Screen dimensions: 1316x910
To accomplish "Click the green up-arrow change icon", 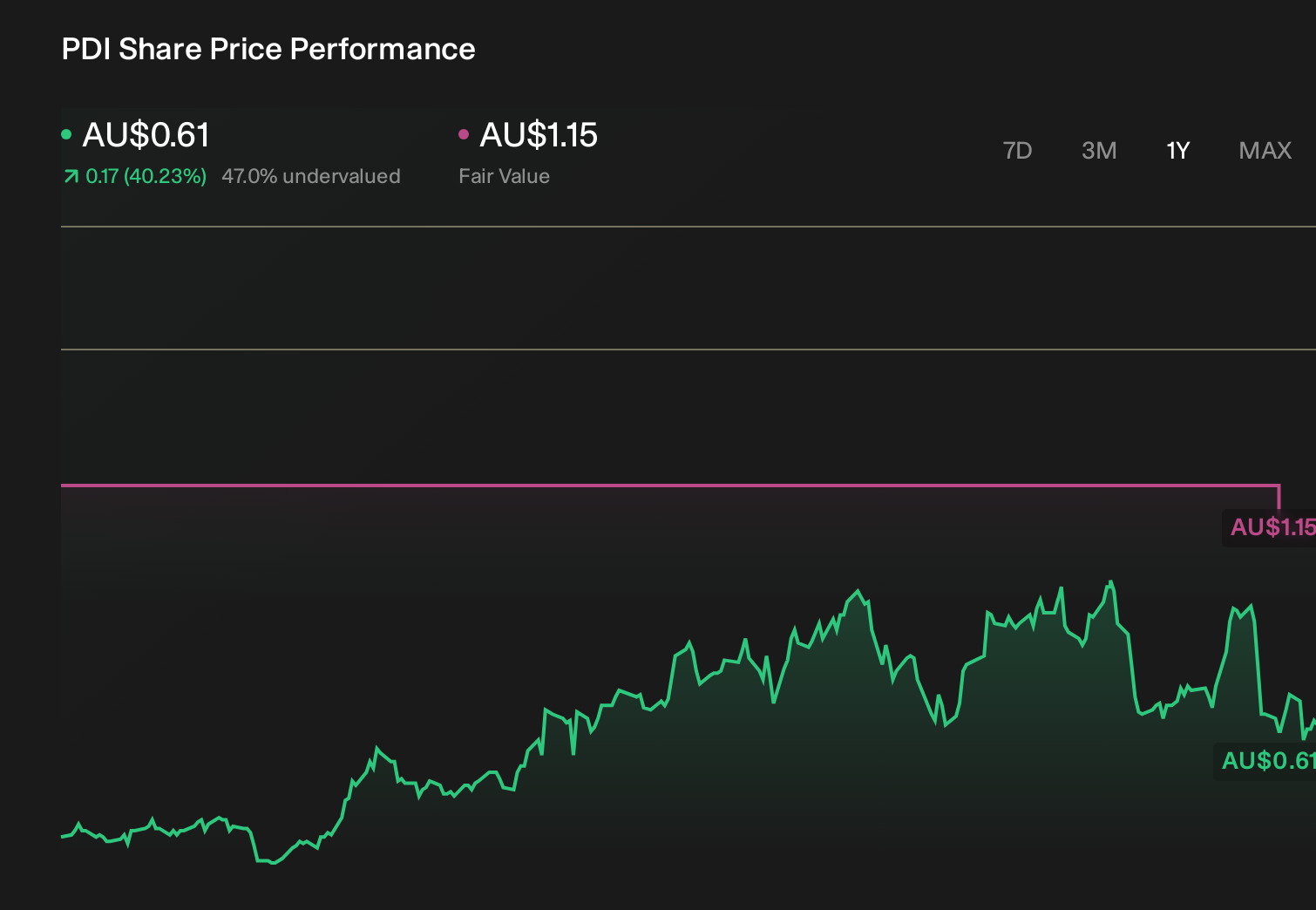I will [x=71, y=177].
